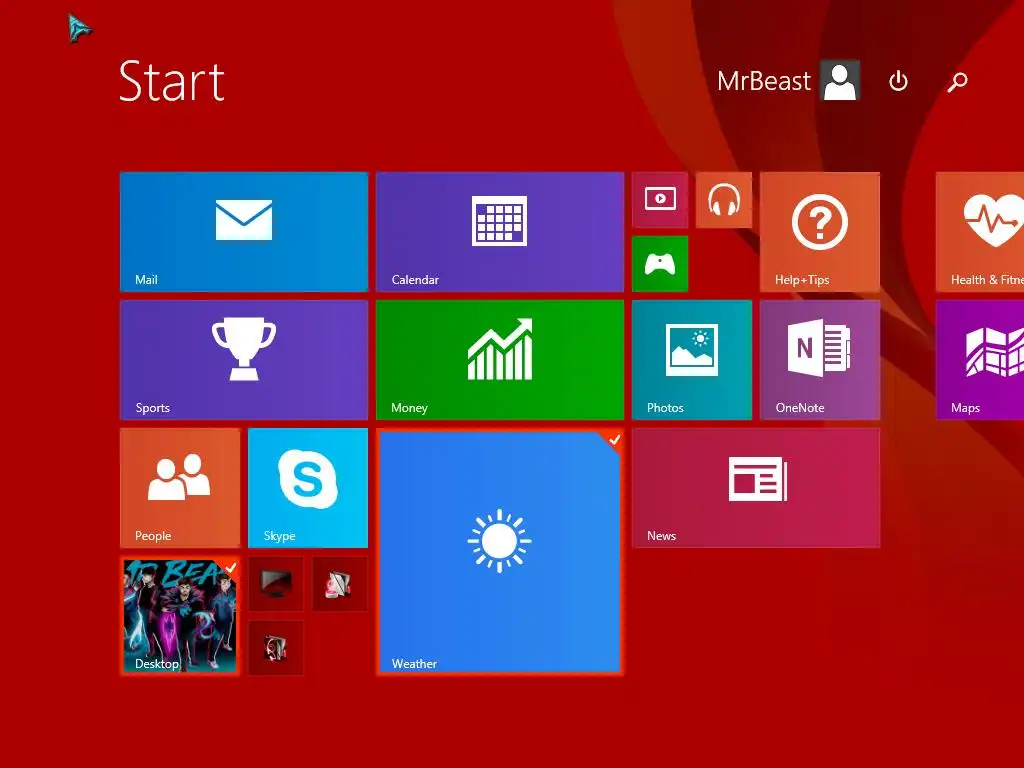Open the small monitor icon tile
The height and width of the screenshot is (768, 1024).
(x=276, y=584)
